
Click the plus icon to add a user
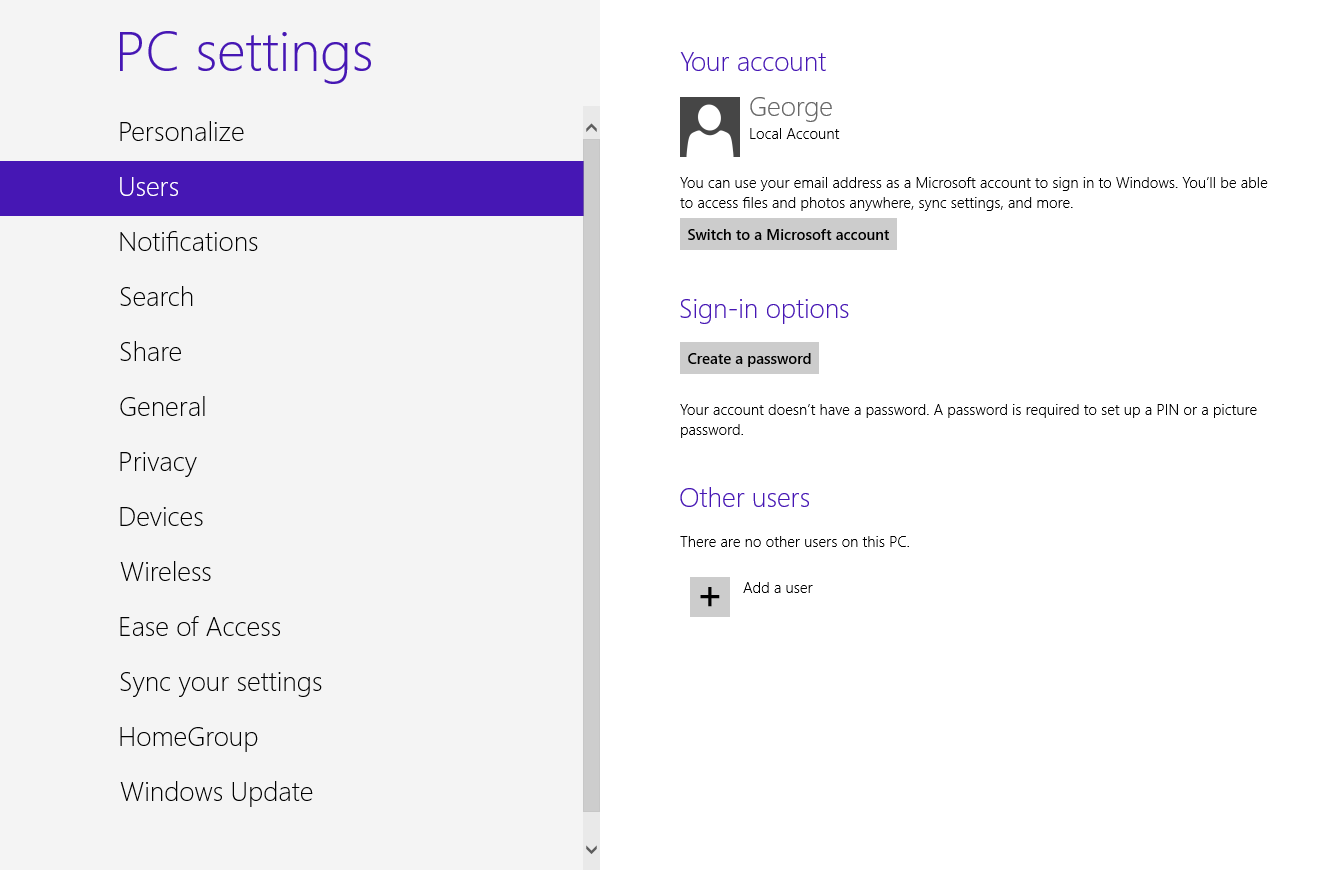[x=710, y=597]
